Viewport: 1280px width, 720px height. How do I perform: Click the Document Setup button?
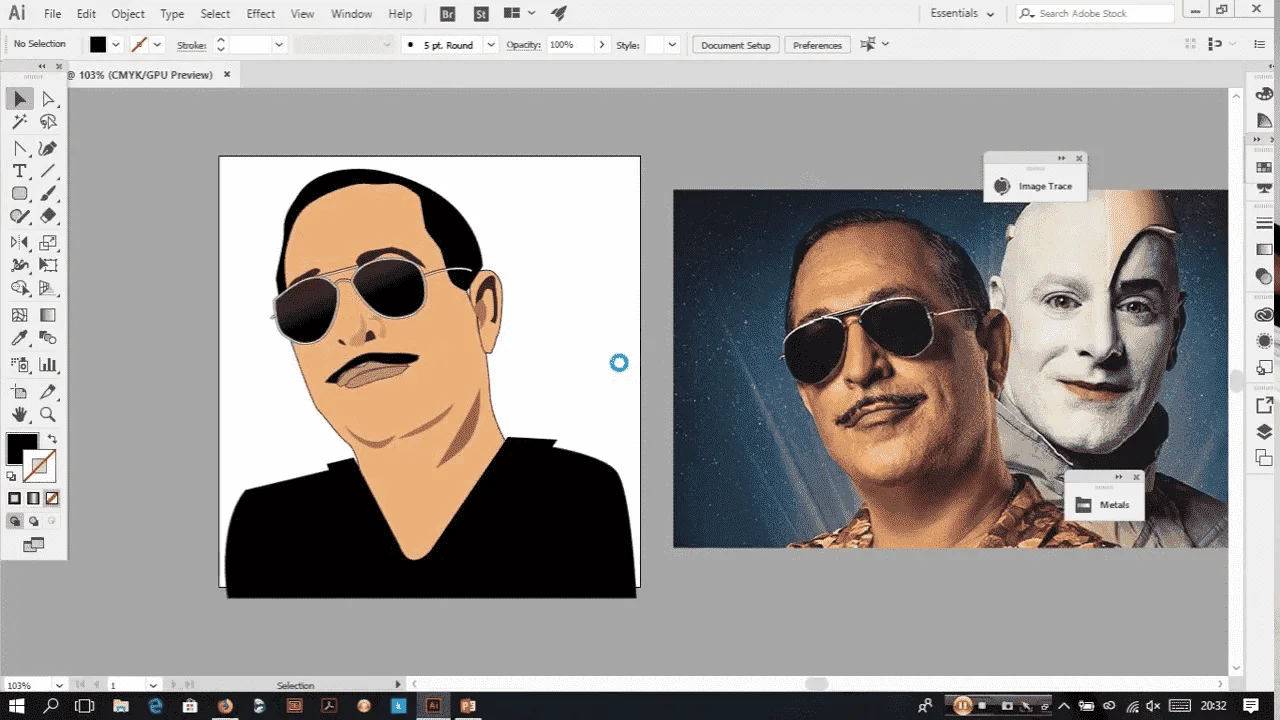[736, 45]
